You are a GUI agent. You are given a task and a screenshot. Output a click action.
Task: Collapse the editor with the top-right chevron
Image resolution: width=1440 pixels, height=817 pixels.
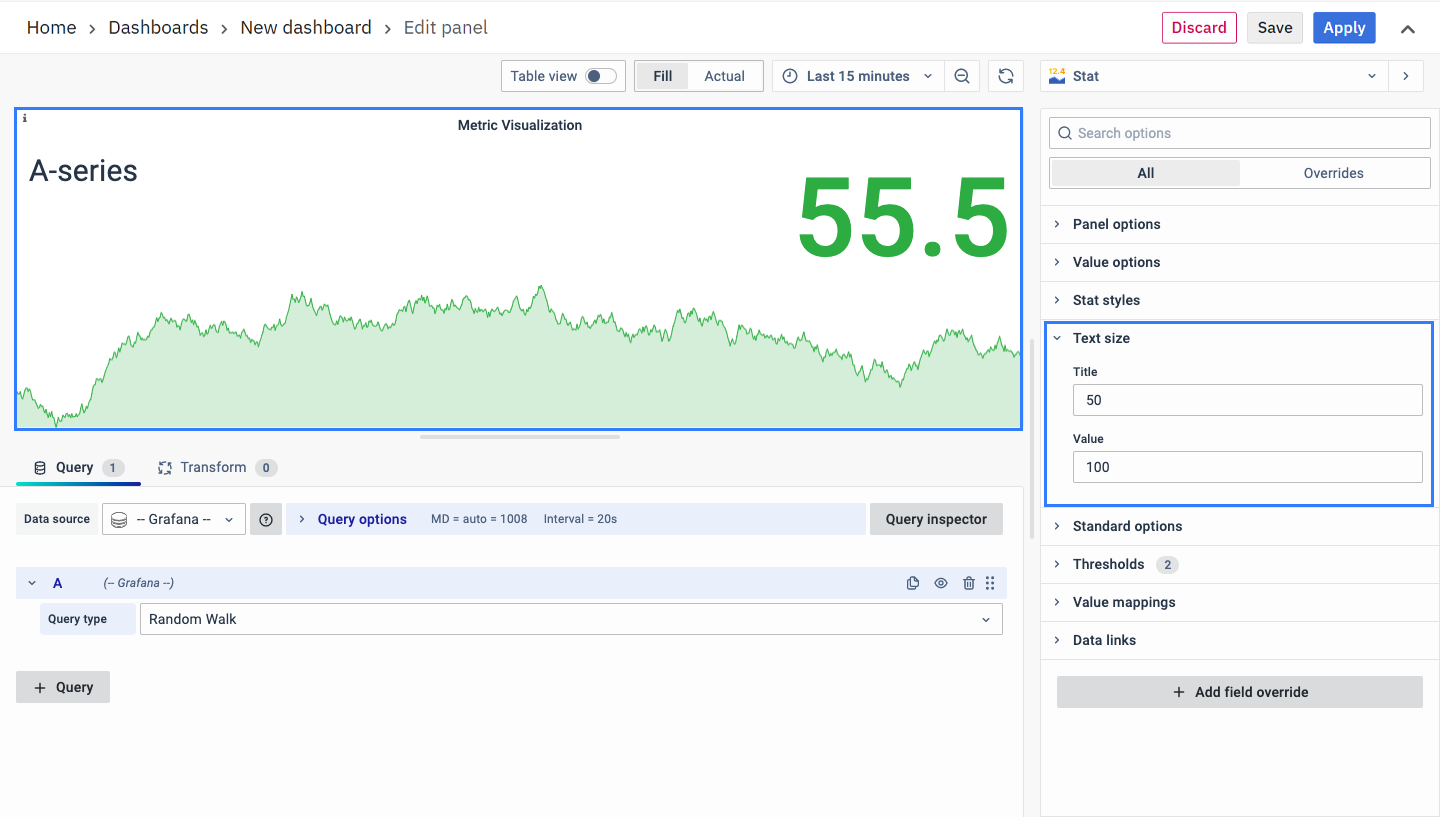point(1407,29)
